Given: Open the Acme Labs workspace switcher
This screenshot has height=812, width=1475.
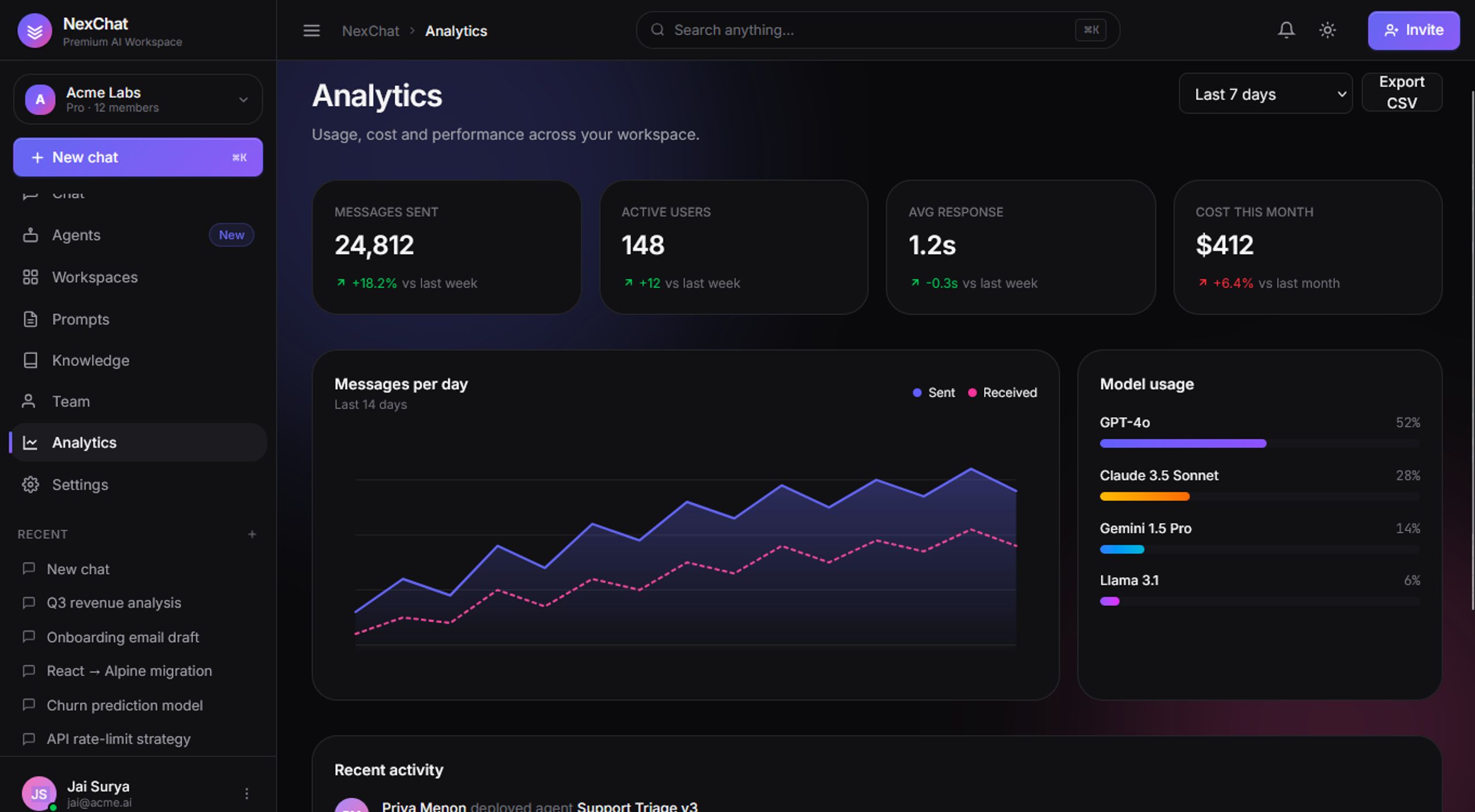Looking at the screenshot, I should pyautogui.click(x=138, y=99).
